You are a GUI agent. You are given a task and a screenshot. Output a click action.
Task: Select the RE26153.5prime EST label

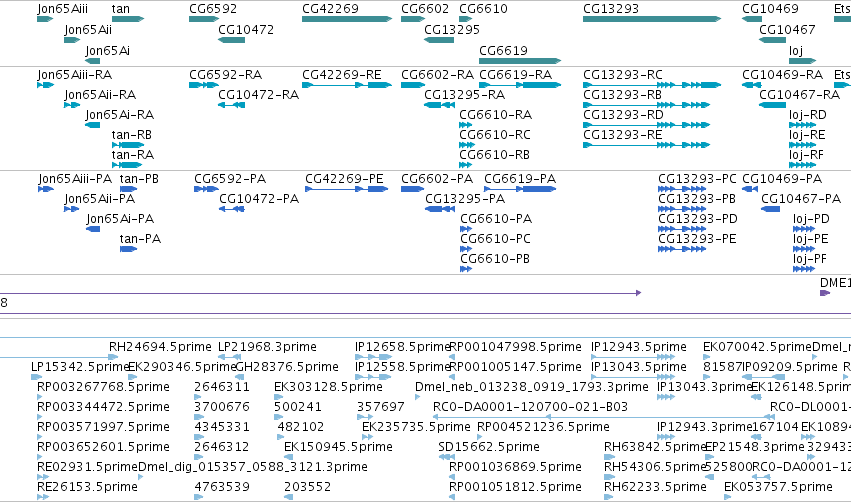click(87, 487)
